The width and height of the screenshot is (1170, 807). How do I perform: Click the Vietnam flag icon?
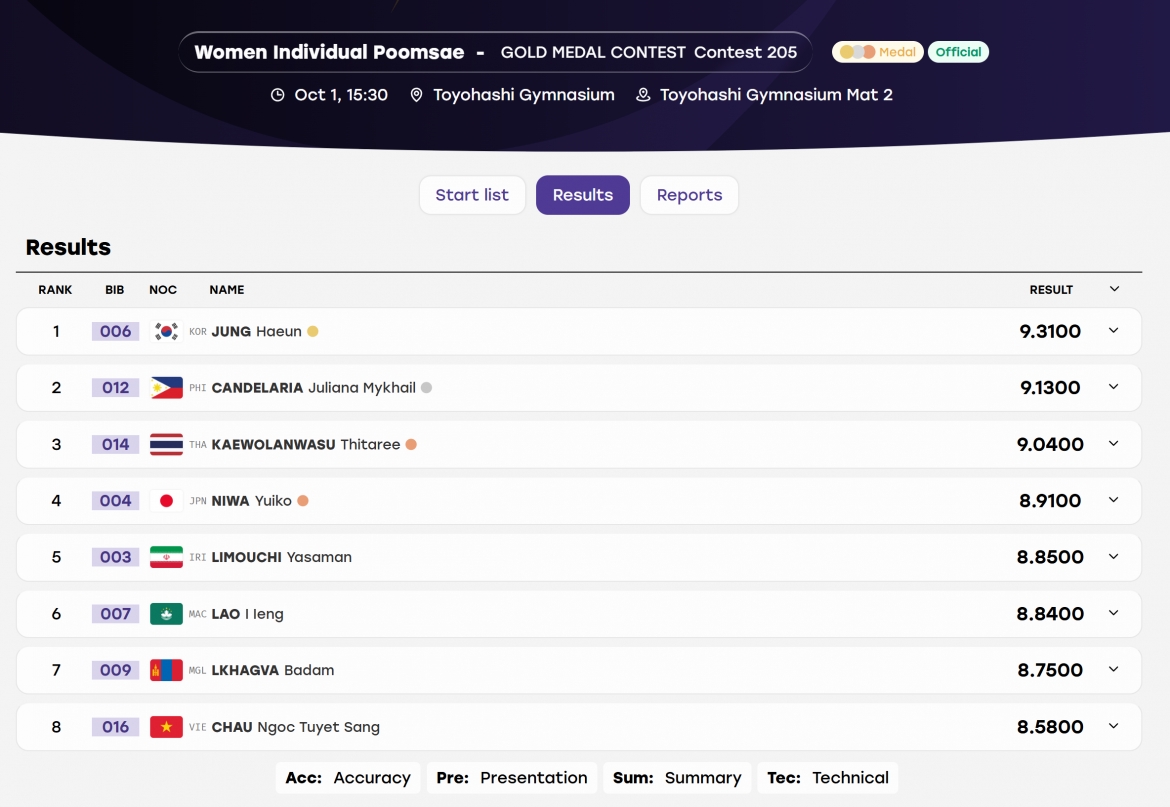166,726
